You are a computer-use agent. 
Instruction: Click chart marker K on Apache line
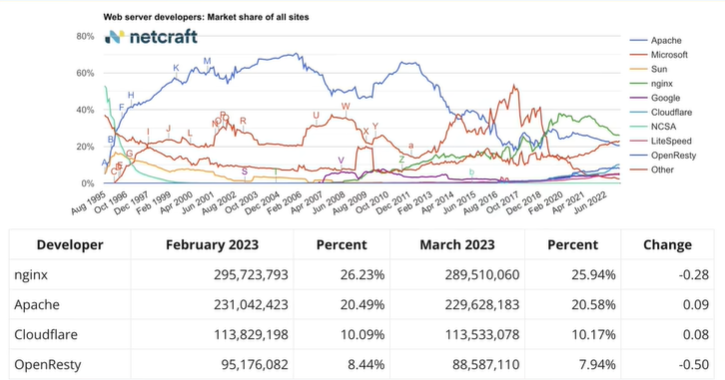click(x=176, y=68)
